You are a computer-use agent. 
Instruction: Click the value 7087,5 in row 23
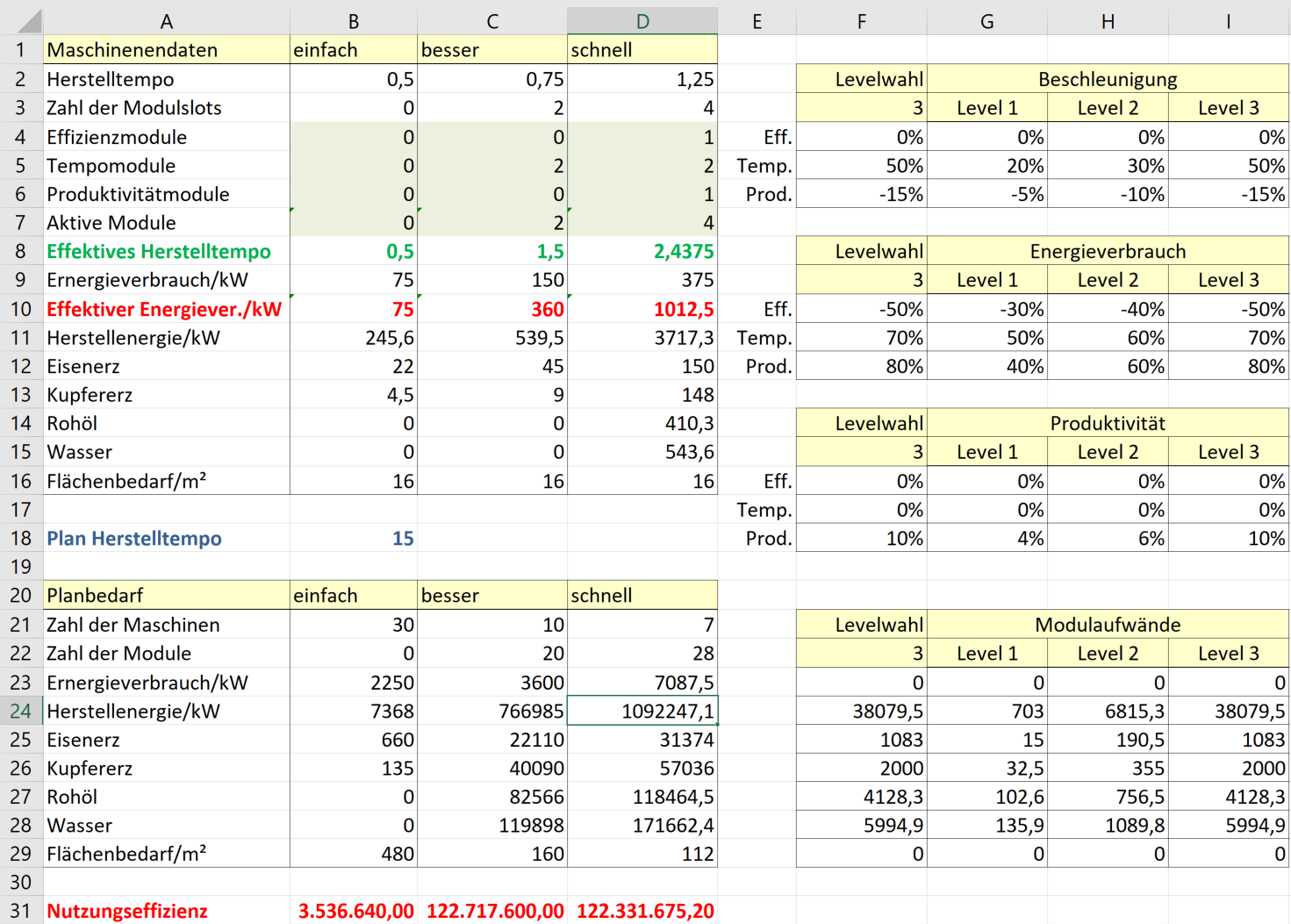click(642, 682)
